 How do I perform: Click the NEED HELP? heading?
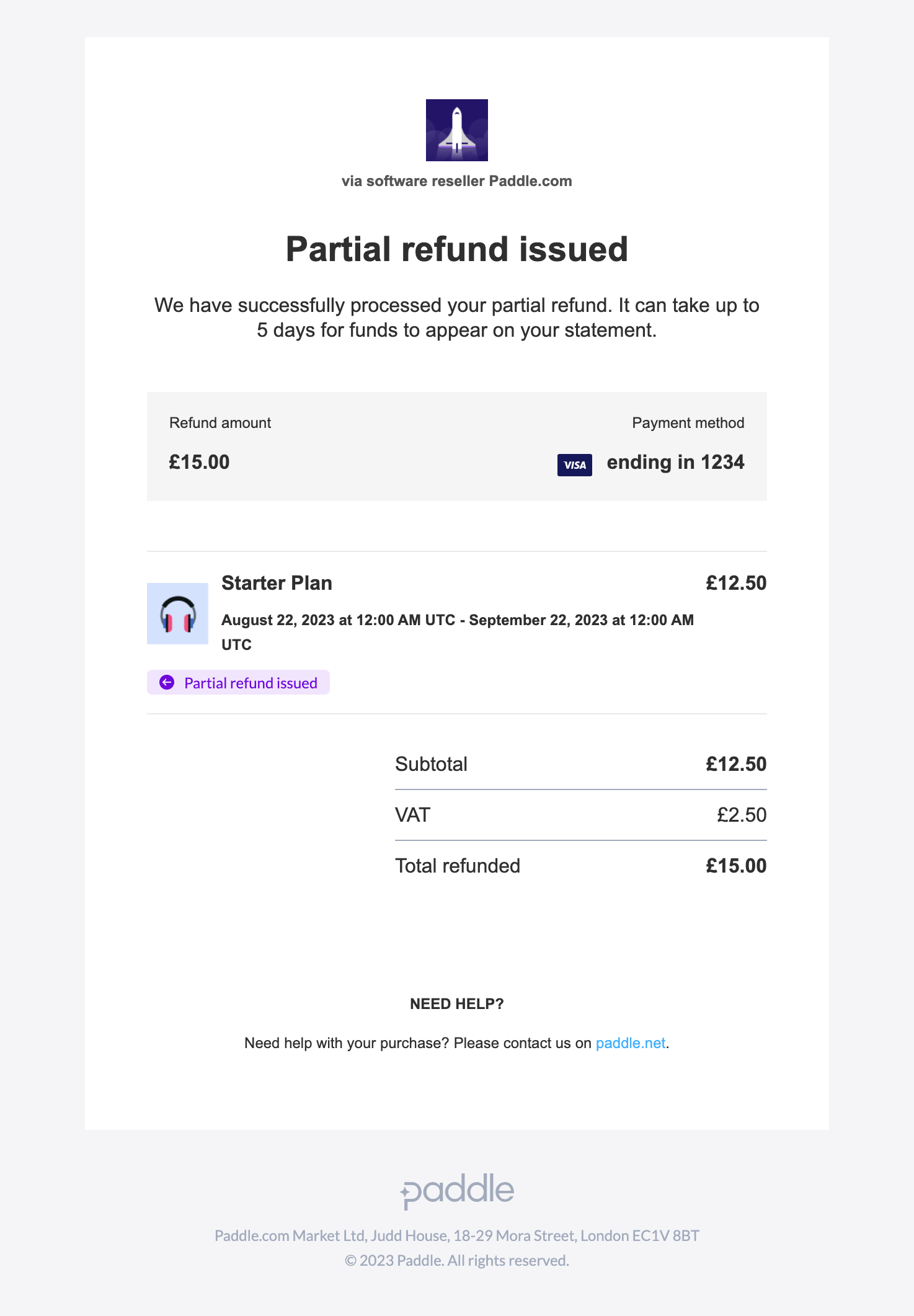(x=457, y=1004)
